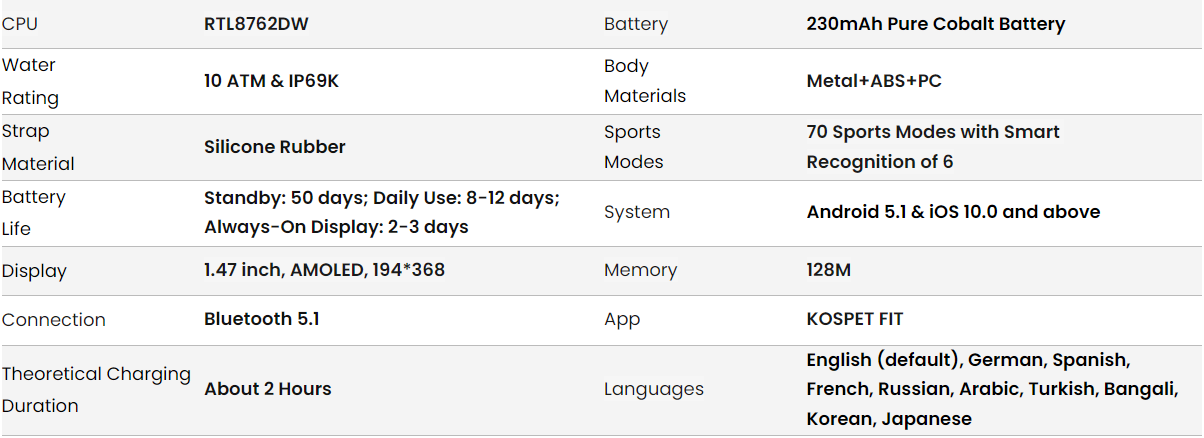Viewport: 1204px width, 438px height.
Task: Click the Water Rating label
Action: 30,81
